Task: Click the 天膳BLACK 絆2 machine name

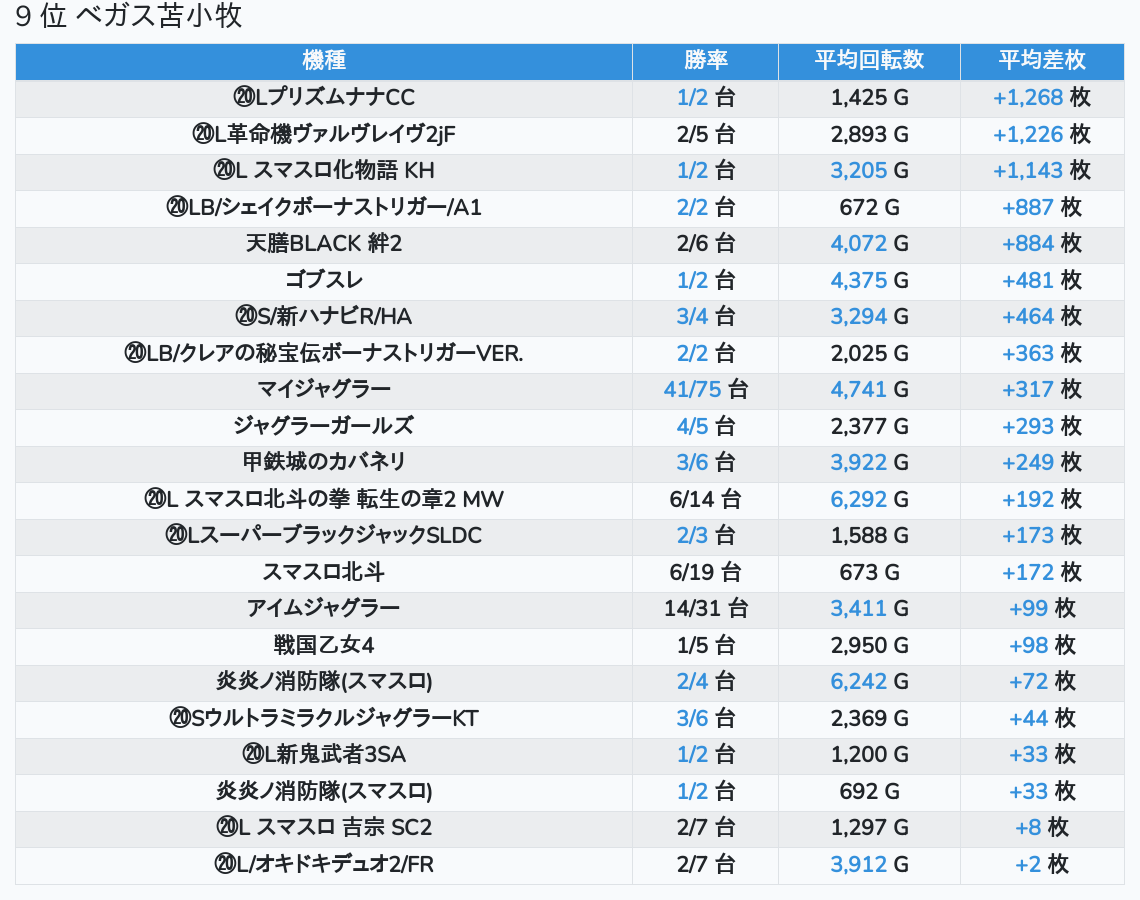Action: pyautogui.click(x=323, y=243)
